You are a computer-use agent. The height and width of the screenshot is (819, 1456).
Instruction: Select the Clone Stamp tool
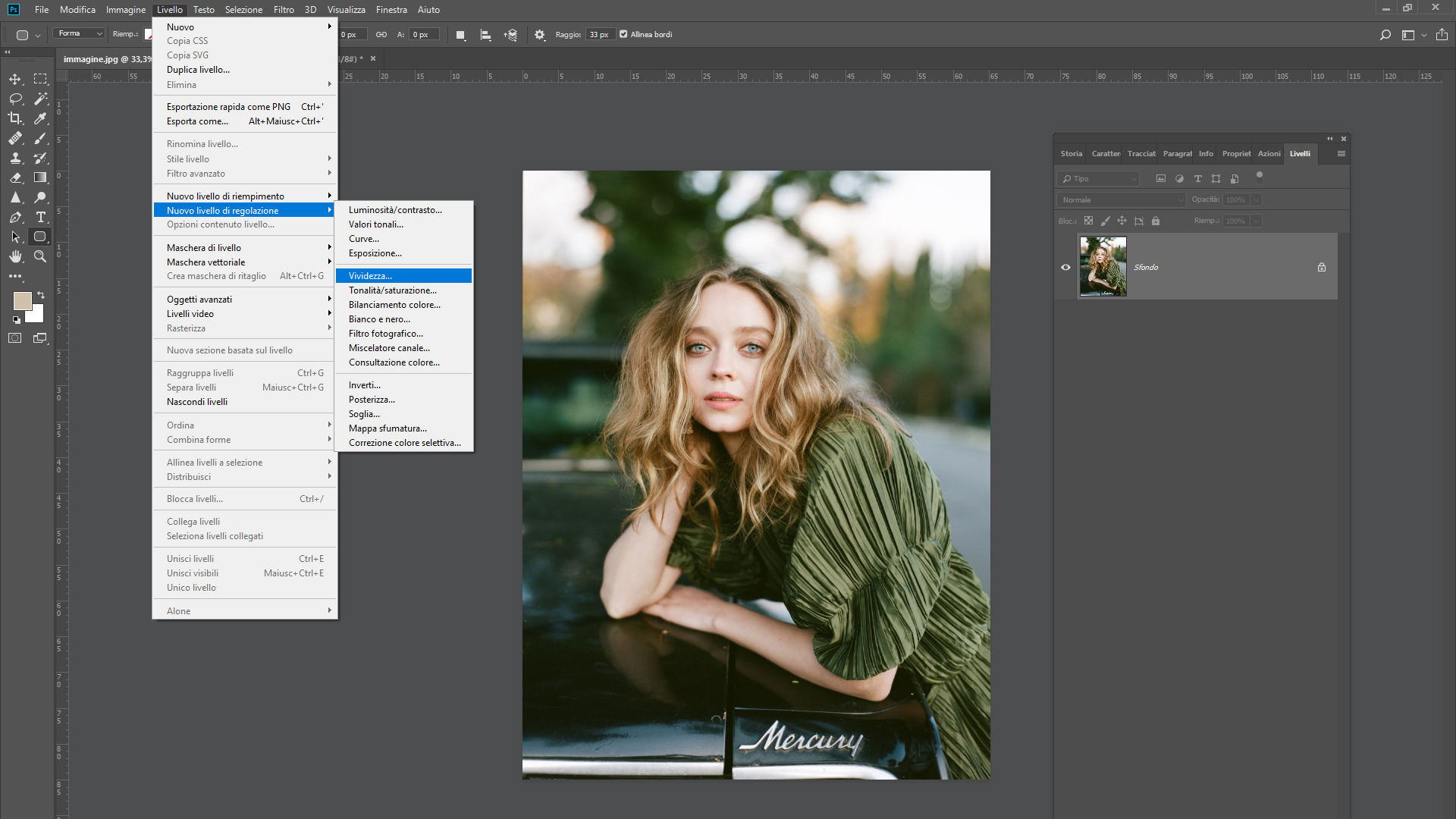click(x=15, y=158)
